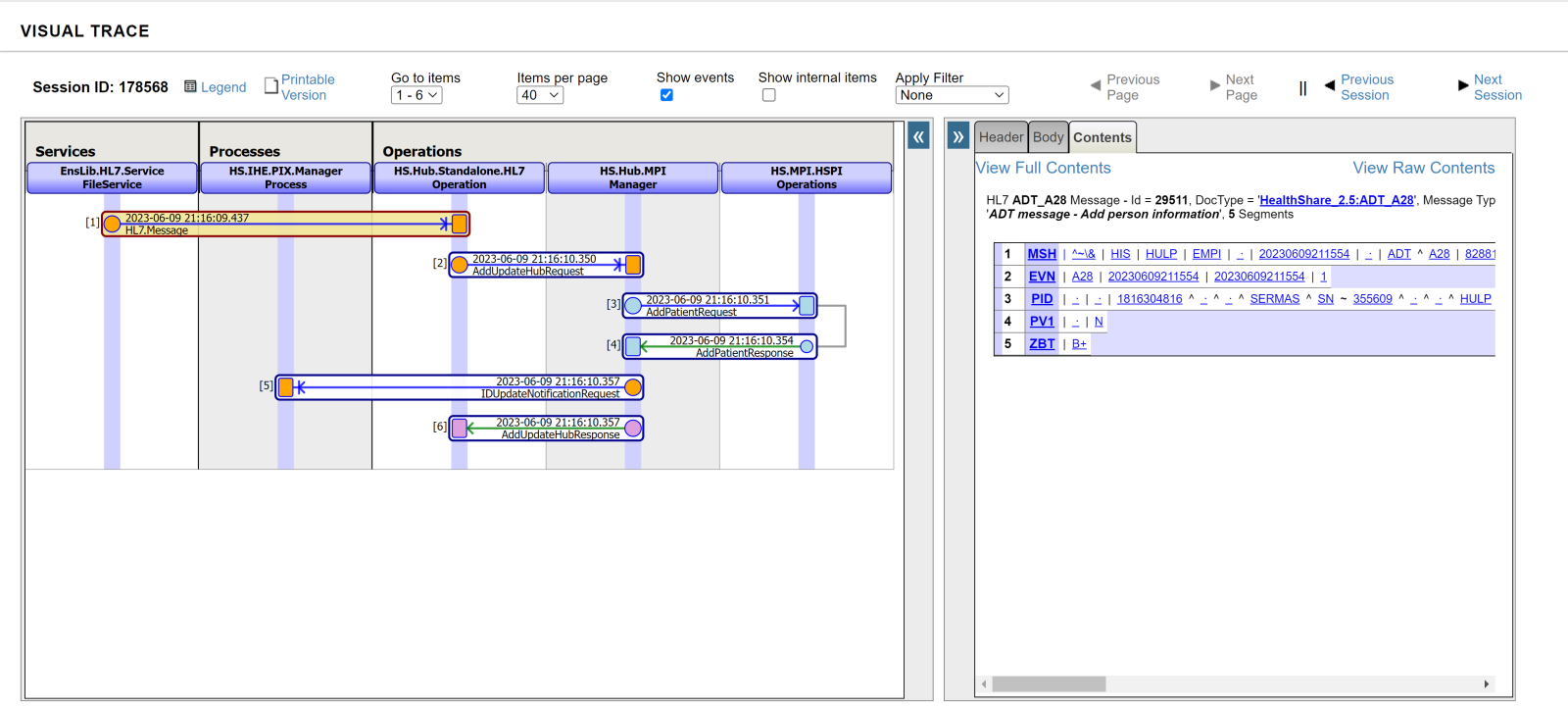Select the HL7.Message orange source circle
The height and width of the screenshot is (709, 1568).
(113, 225)
